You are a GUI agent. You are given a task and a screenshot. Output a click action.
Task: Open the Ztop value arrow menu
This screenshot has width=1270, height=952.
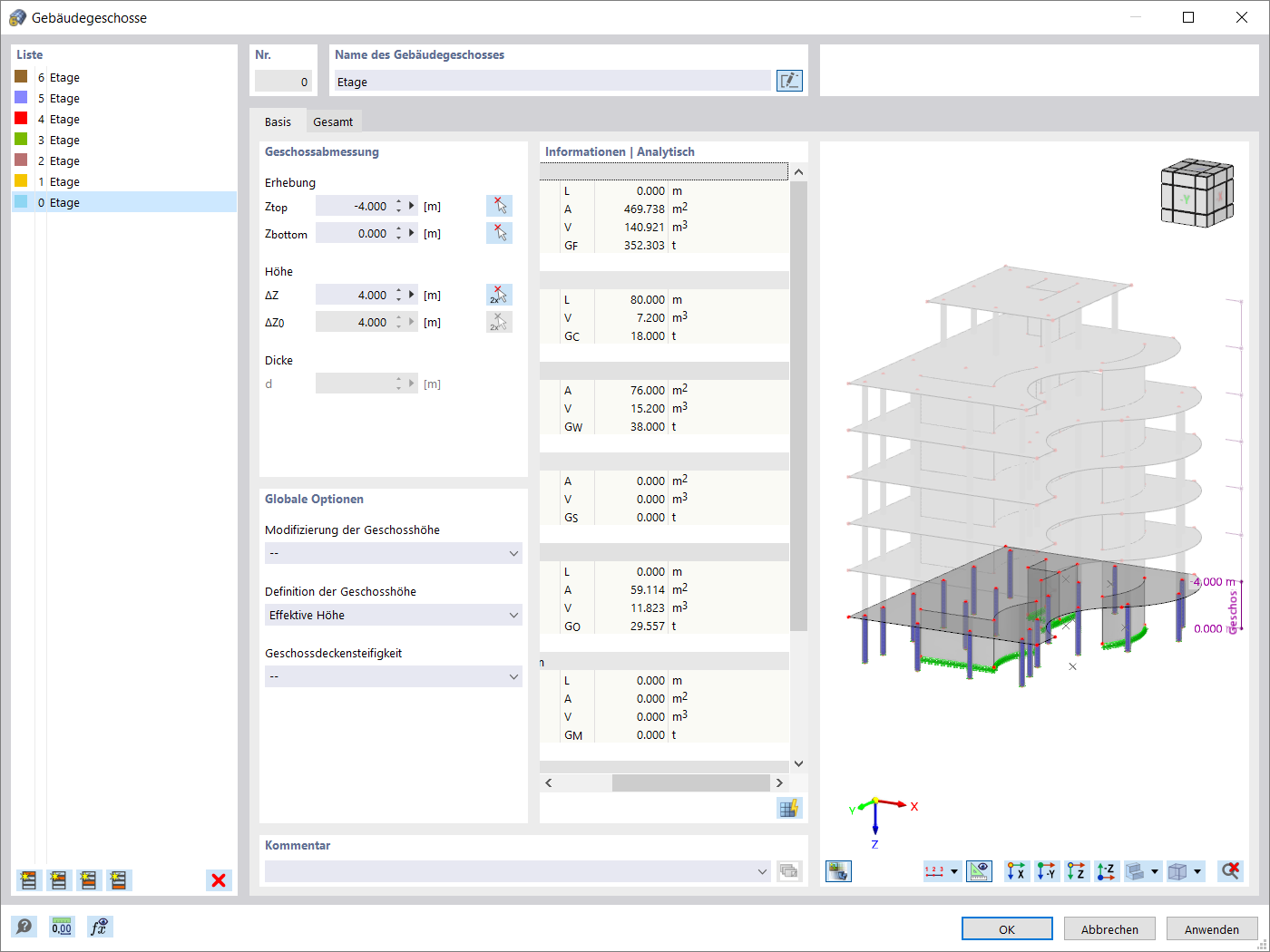[x=412, y=206]
